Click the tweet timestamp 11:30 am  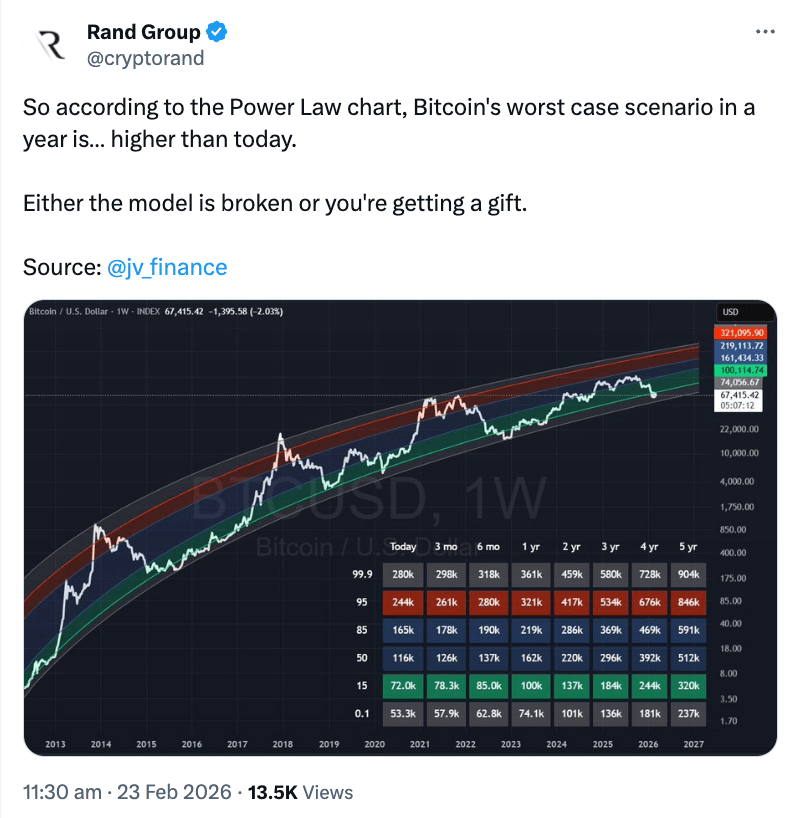coord(61,792)
